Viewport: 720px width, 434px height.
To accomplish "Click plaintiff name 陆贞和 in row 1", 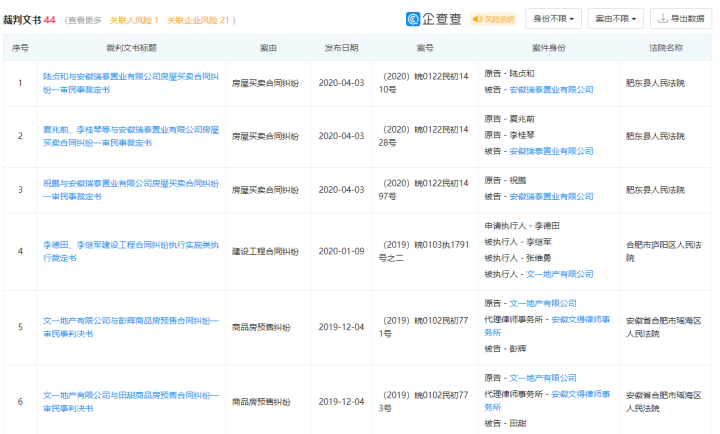I will pos(522,73).
